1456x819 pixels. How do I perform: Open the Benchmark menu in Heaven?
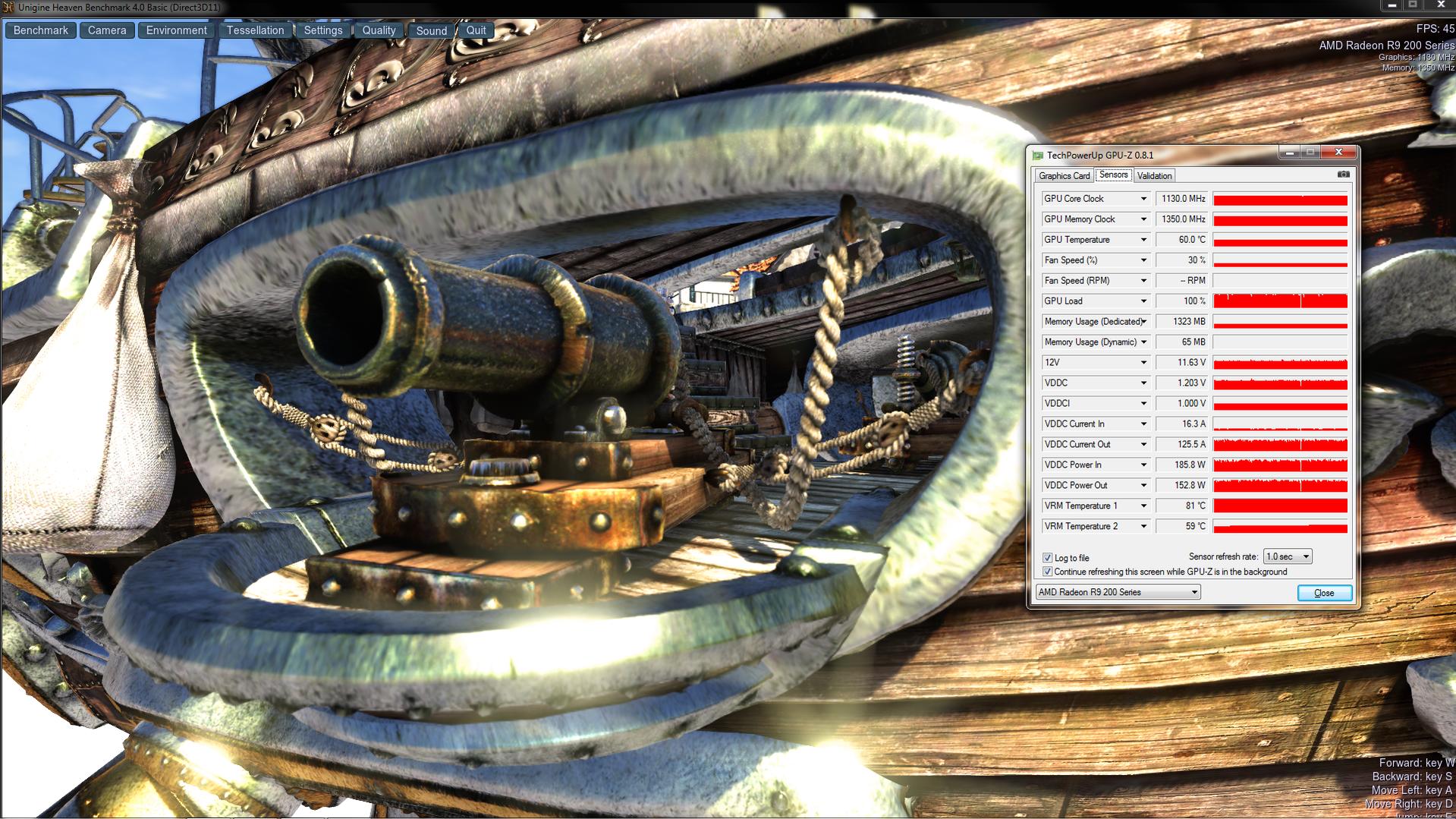pos(41,30)
